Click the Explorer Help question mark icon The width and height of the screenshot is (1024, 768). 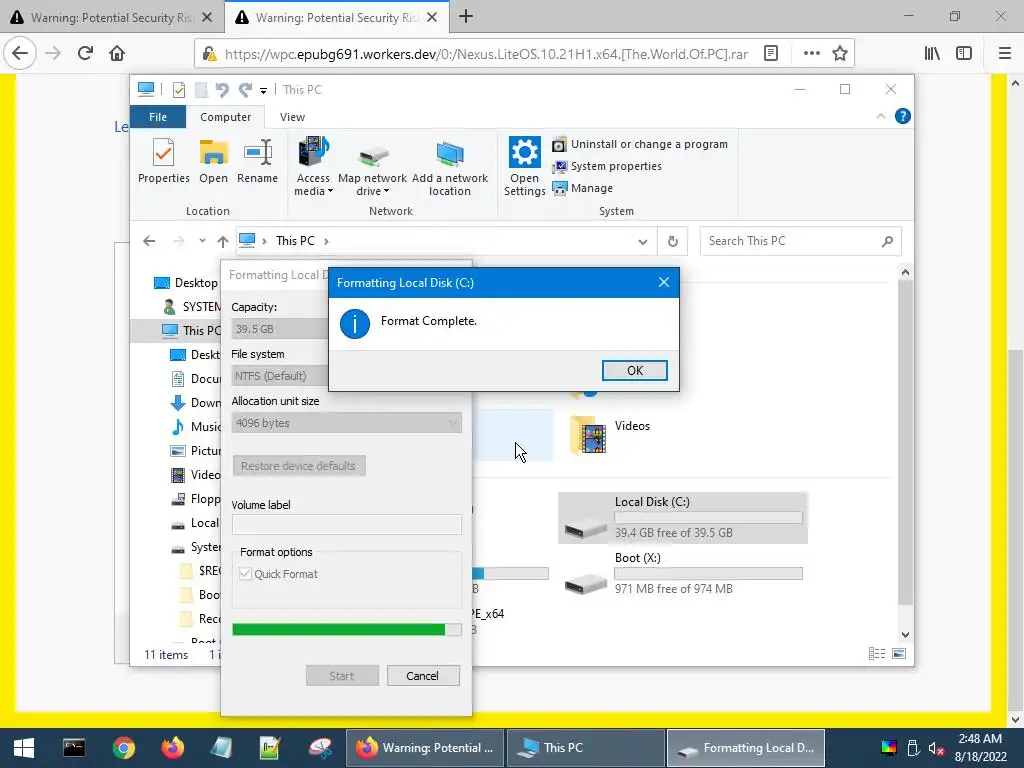(903, 116)
